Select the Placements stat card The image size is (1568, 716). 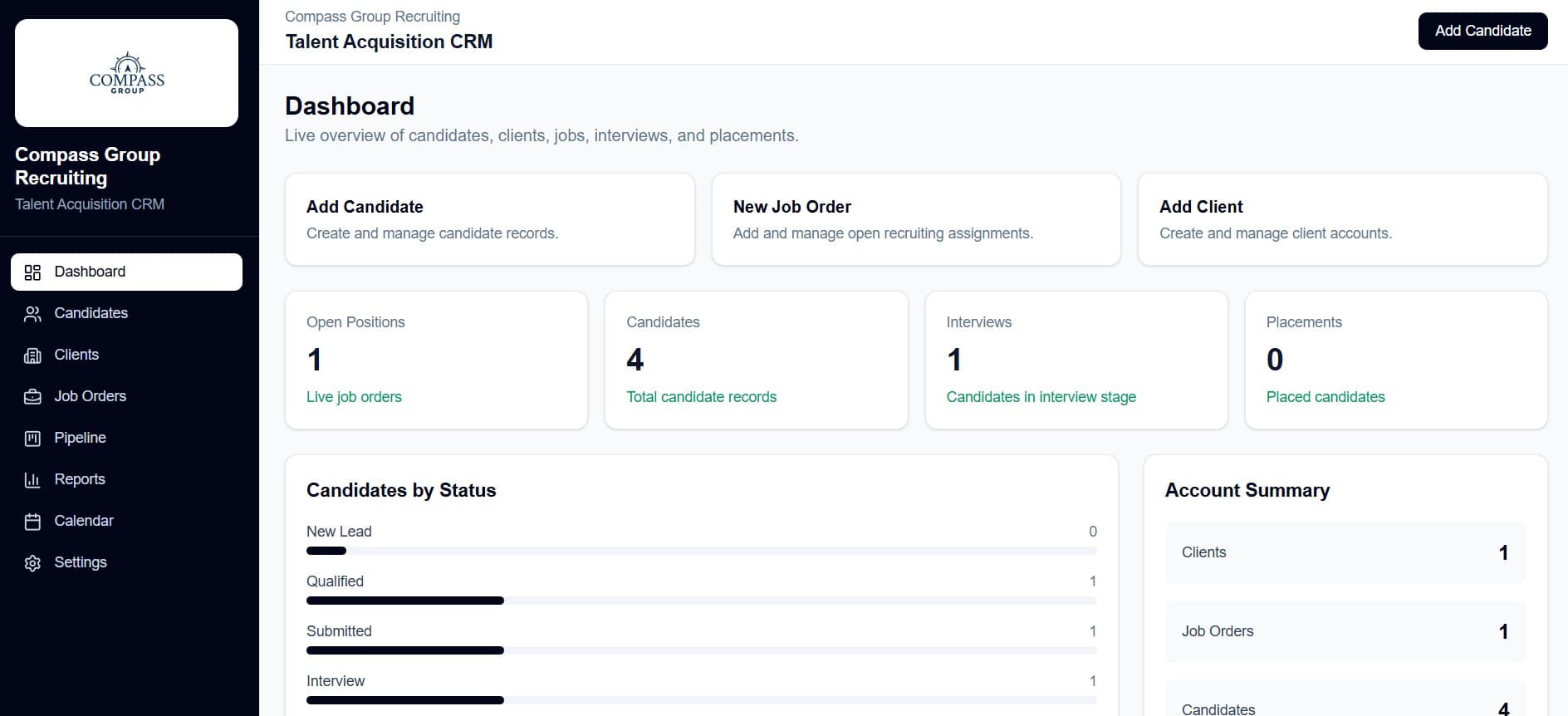pos(1396,360)
